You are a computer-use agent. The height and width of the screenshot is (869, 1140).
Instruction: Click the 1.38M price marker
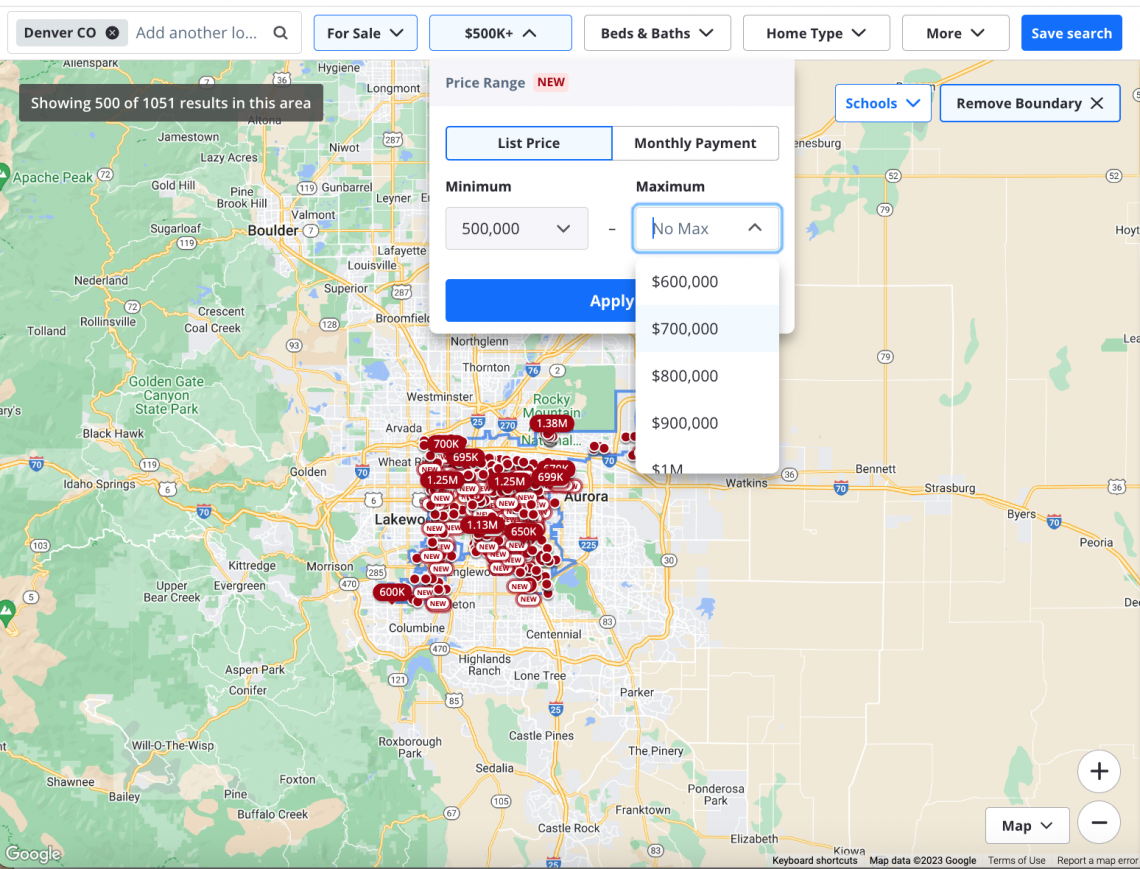[x=552, y=423]
